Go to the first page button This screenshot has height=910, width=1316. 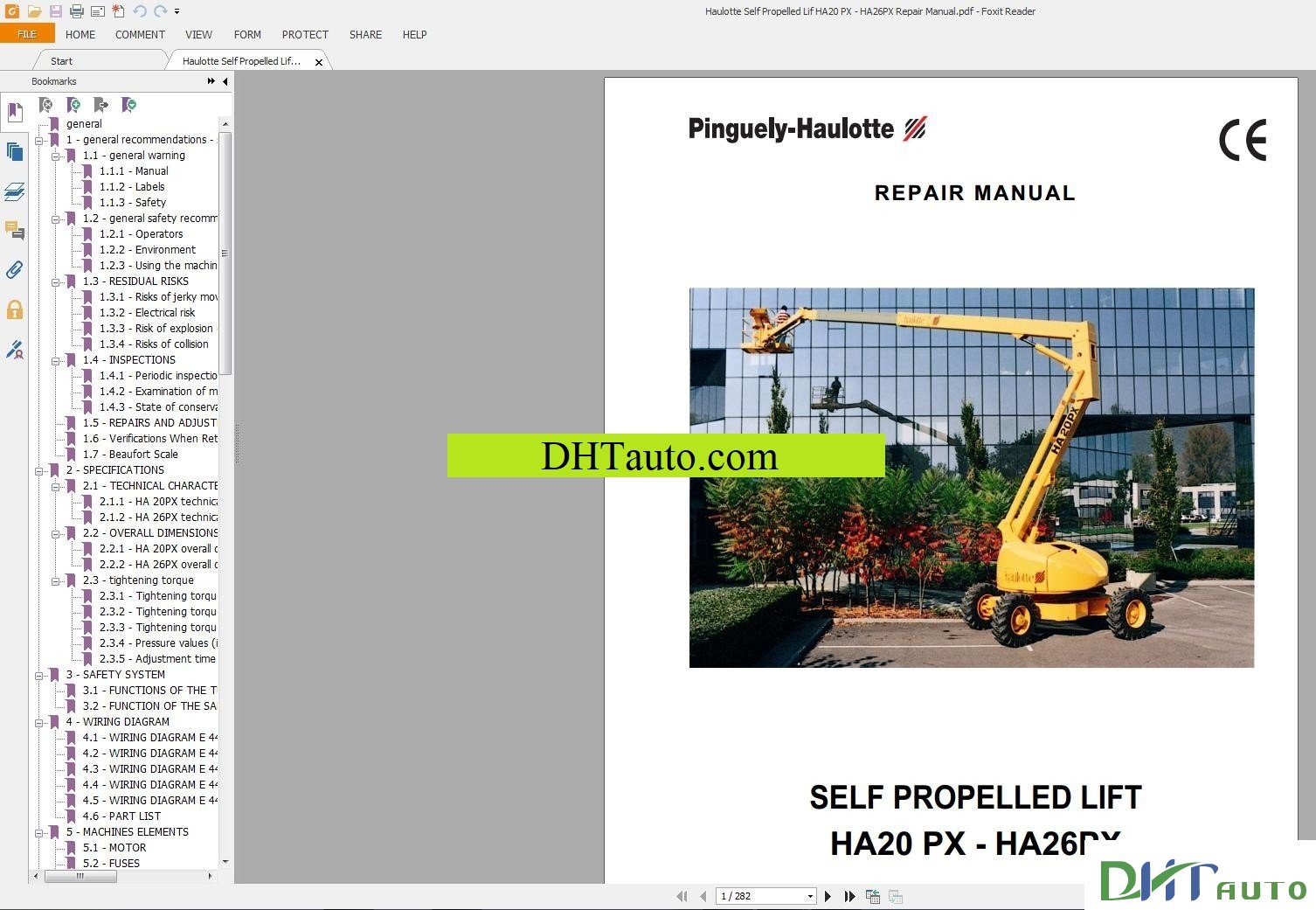682,896
